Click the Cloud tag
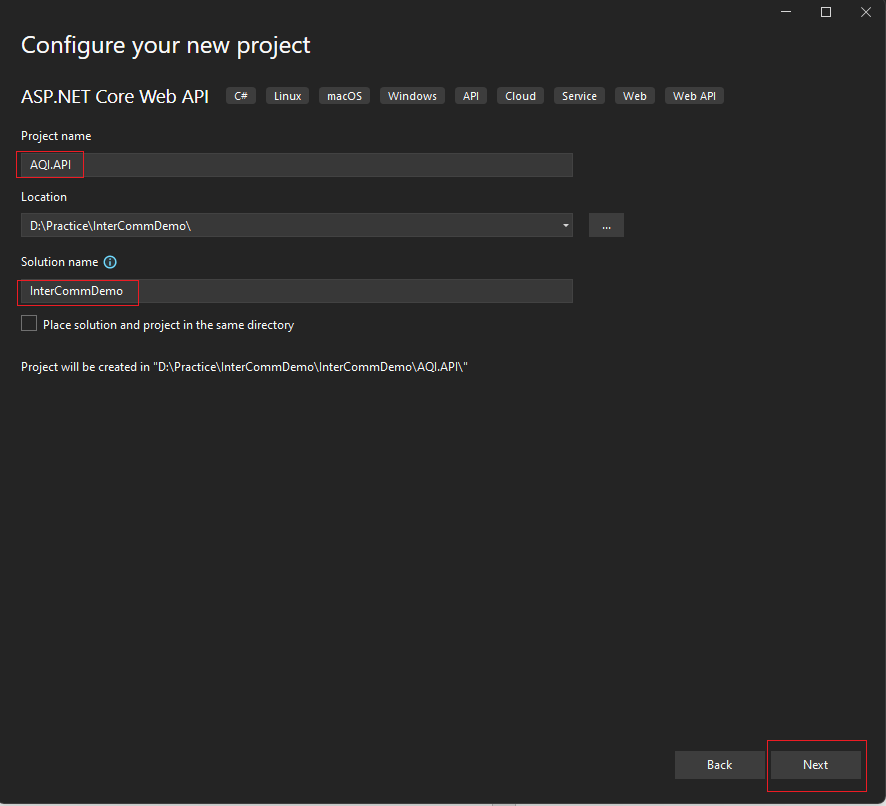 coord(520,96)
